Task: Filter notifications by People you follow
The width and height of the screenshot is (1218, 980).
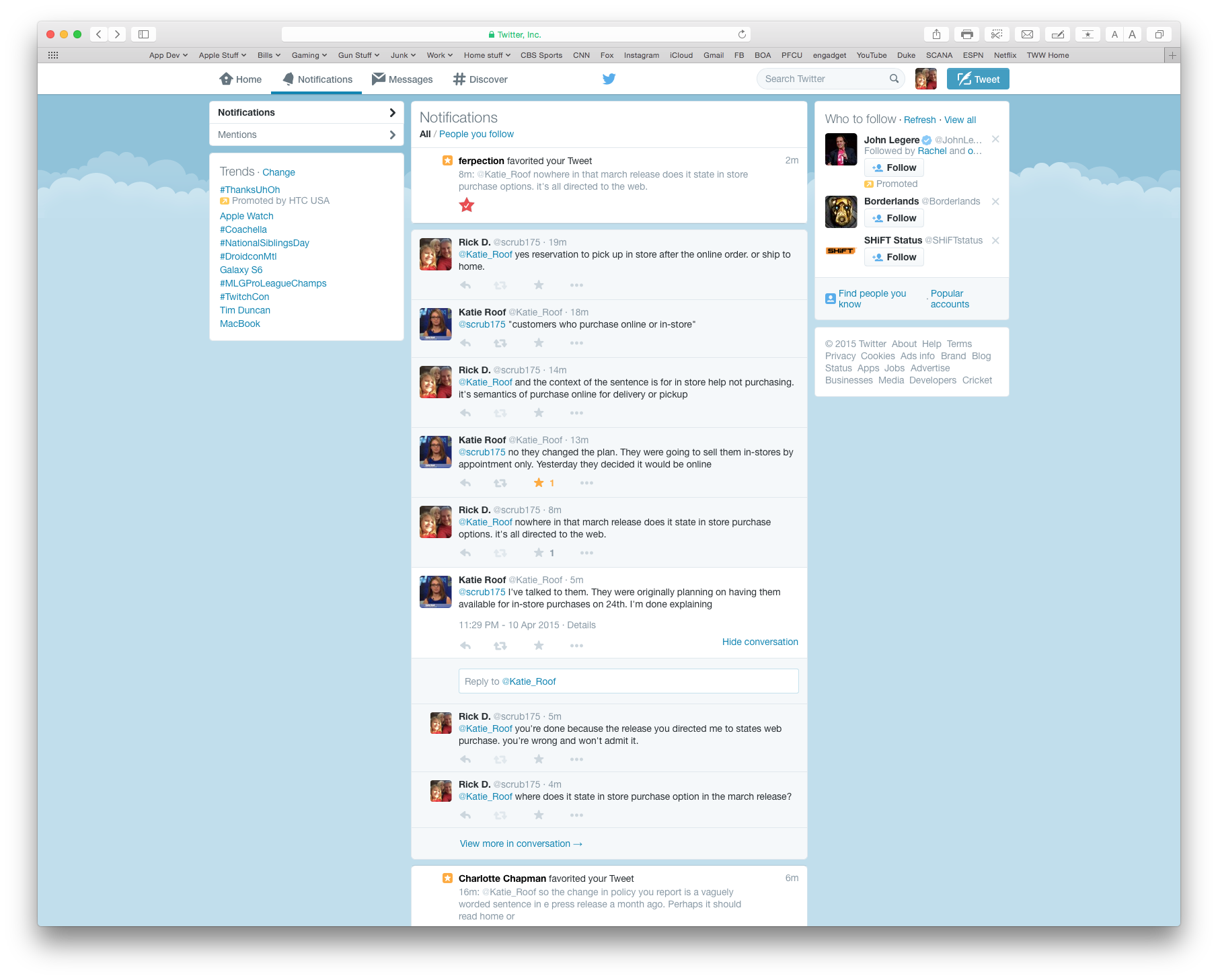Action: [476, 134]
